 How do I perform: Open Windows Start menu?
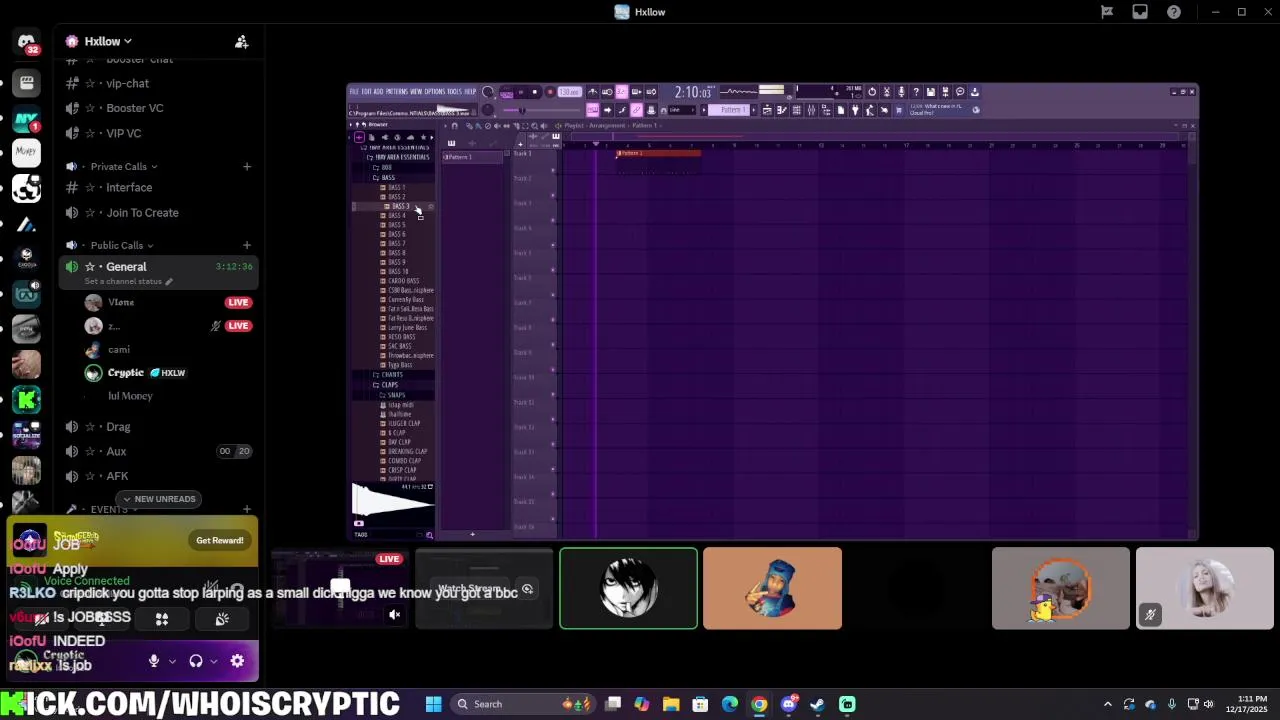pyautogui.click(x=433, y=704)
